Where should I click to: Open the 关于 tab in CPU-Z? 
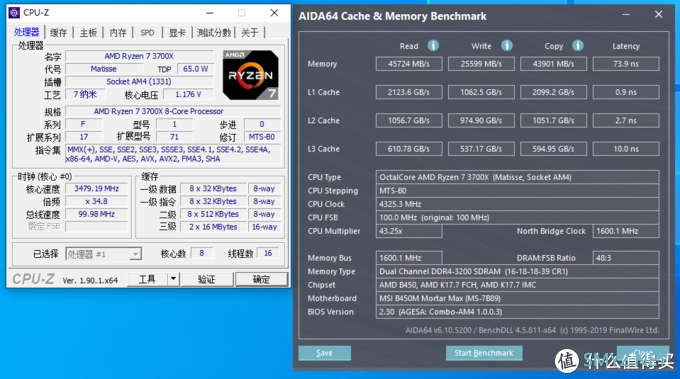tap(249, 33)
